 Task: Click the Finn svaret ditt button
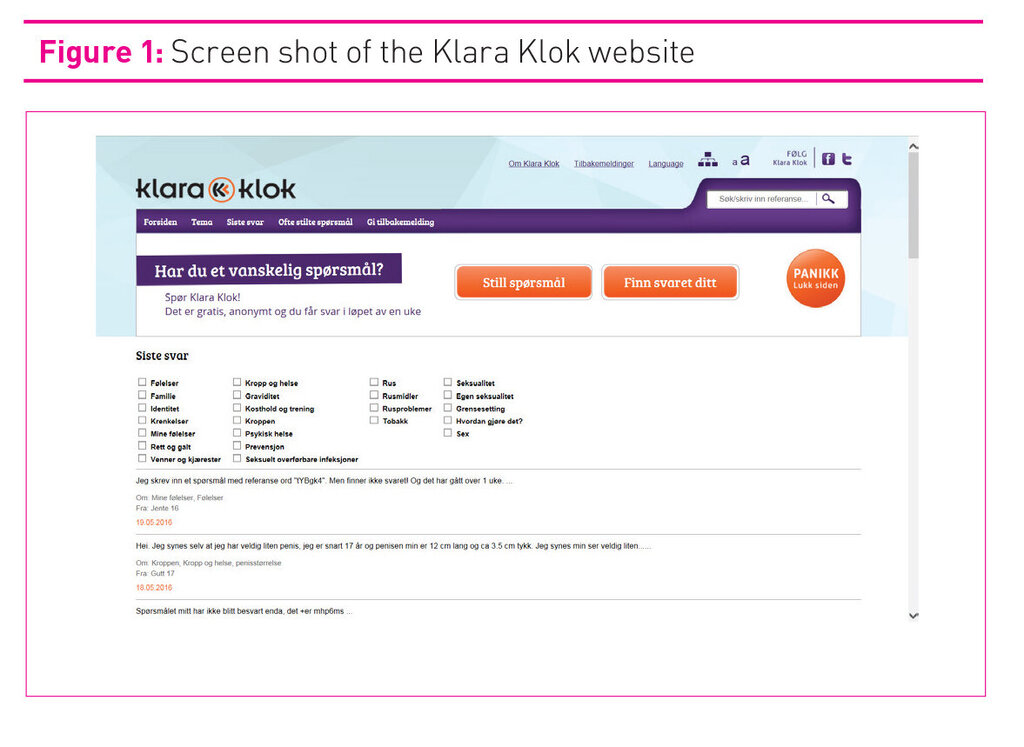pos(670,283)
